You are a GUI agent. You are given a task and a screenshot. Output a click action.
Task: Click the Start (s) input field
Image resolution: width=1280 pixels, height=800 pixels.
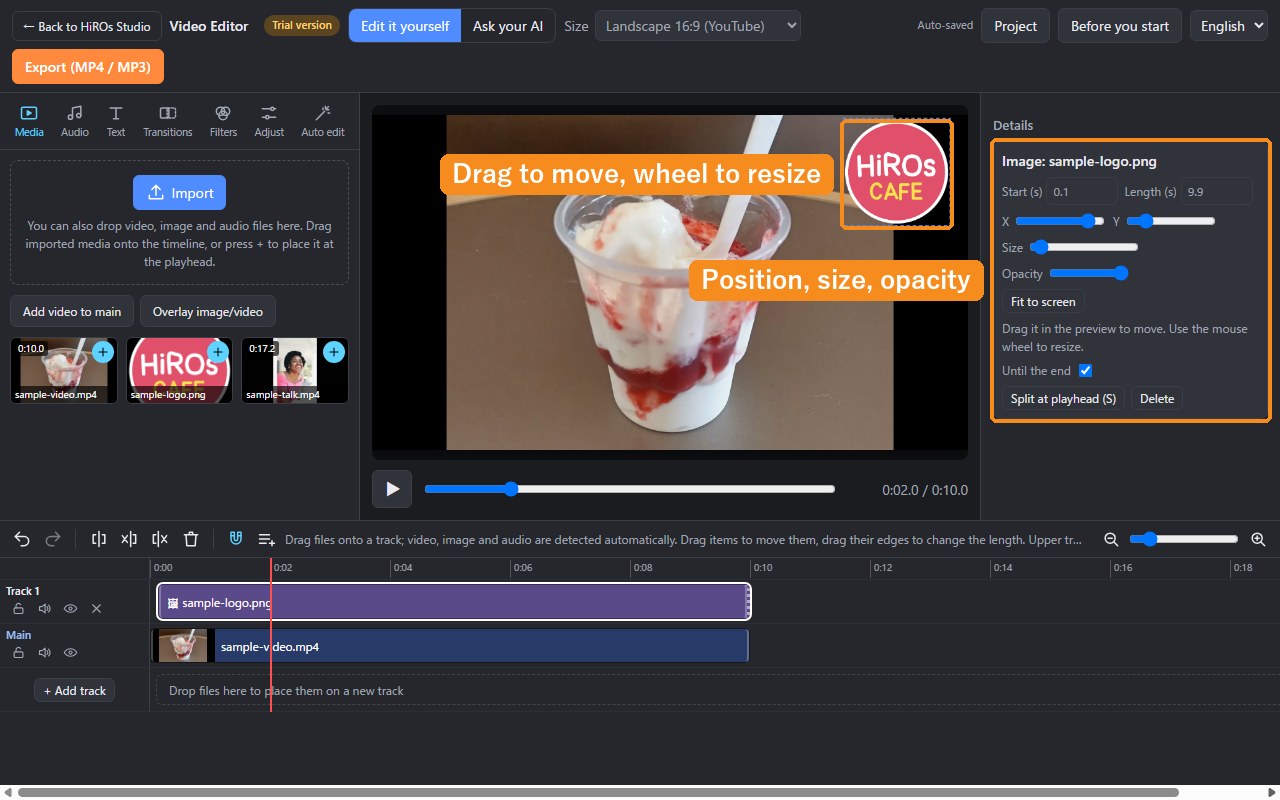point(1081,192)
